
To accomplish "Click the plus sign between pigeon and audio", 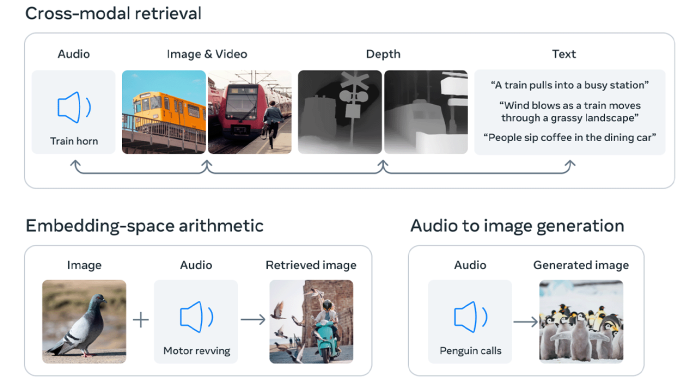I will click(141, 320).
